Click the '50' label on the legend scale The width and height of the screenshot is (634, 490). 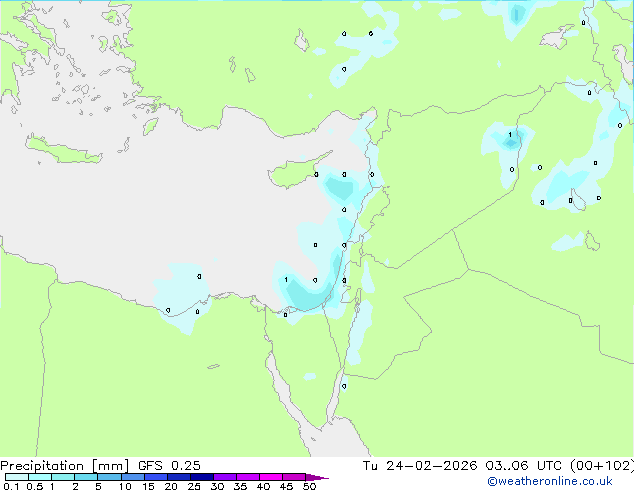[x=310, y=486]
